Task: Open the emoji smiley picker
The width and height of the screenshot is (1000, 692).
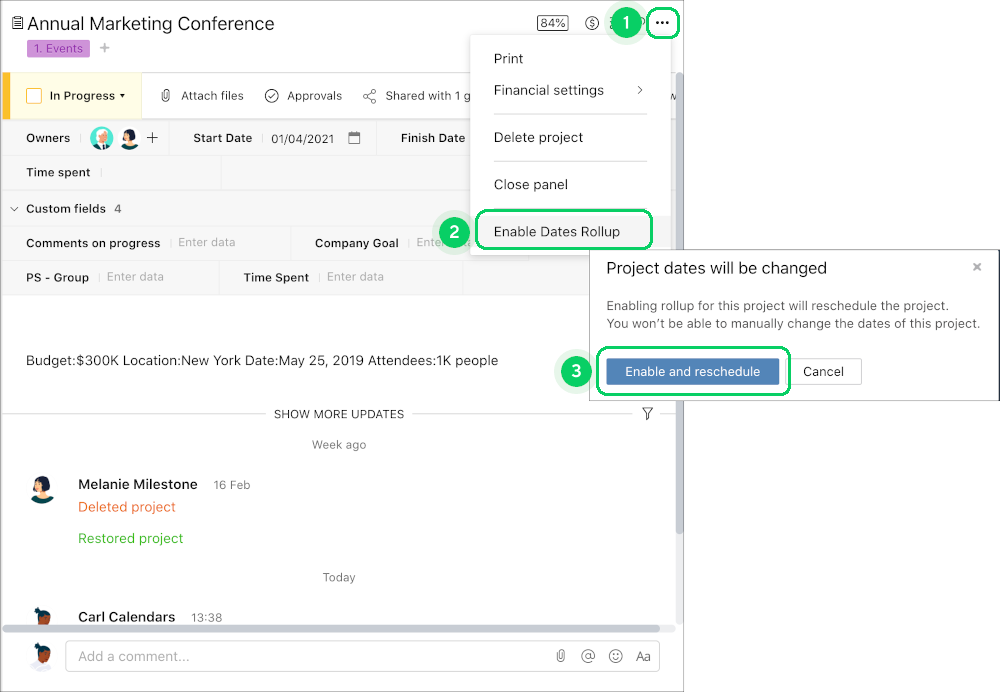Action: pos(615,656)
